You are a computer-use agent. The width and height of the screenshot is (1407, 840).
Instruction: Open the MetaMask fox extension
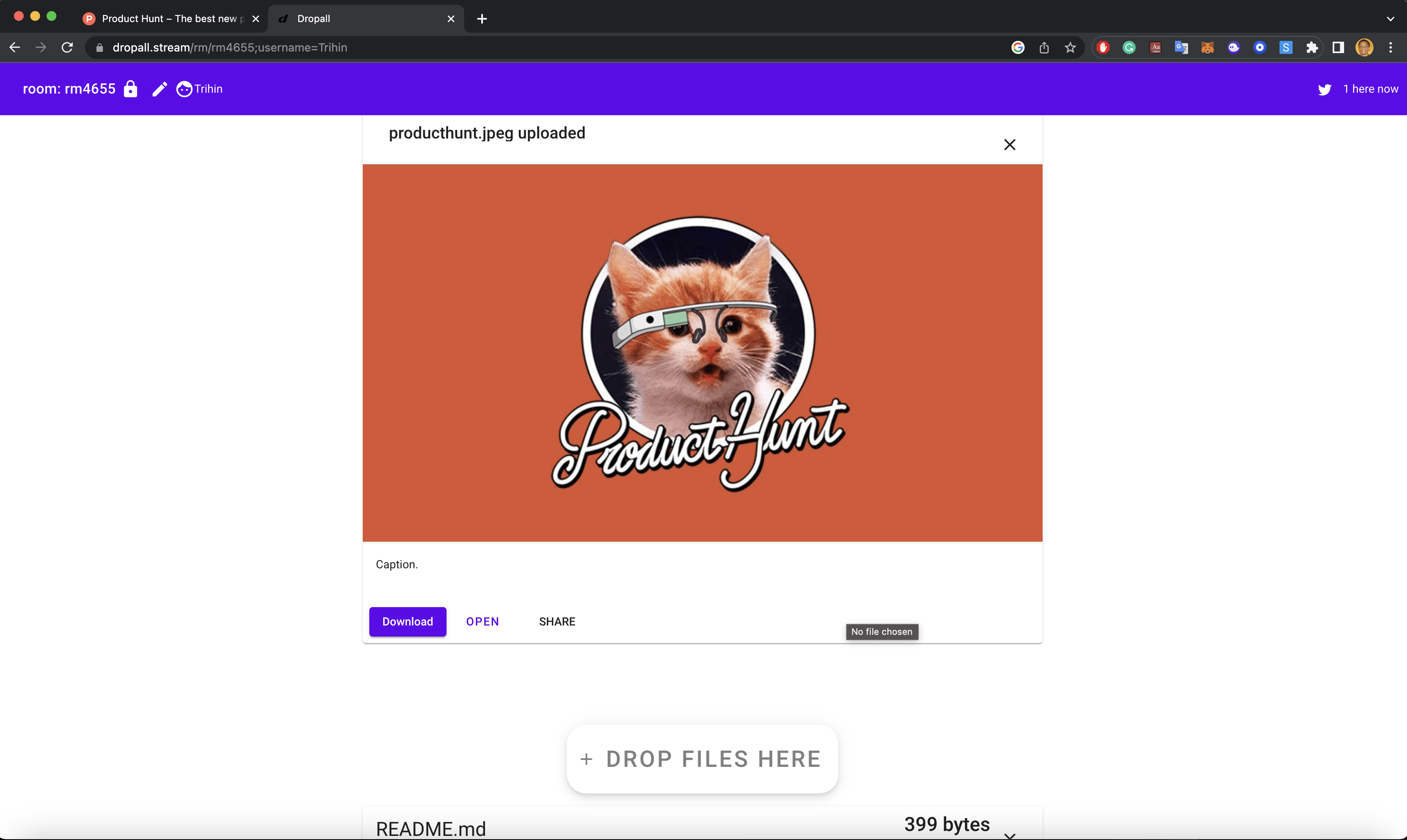click(x=1207, y=47)
